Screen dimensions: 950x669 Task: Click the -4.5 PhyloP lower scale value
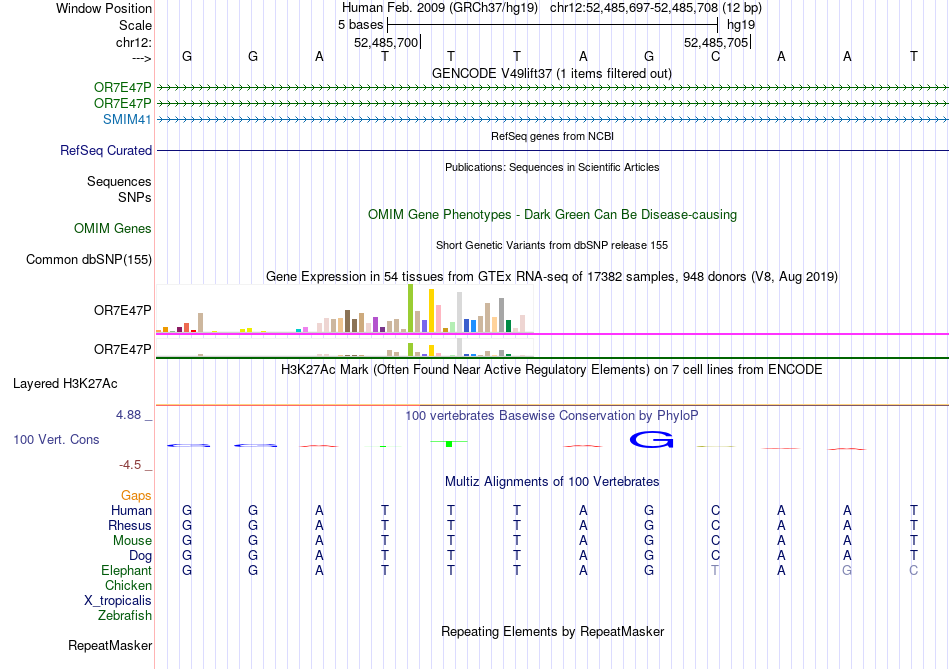(130, 465)
